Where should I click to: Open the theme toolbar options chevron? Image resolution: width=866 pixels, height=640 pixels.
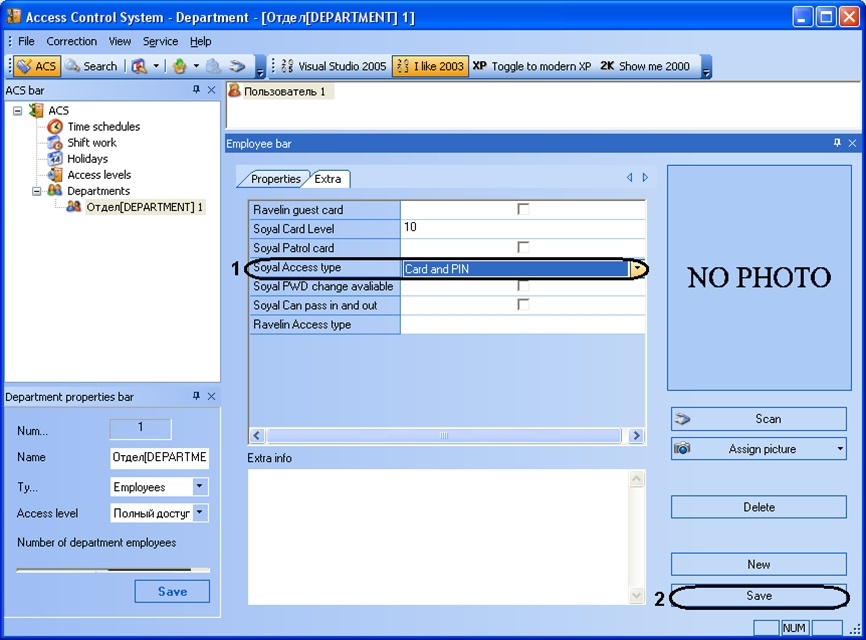coord(706,67)
